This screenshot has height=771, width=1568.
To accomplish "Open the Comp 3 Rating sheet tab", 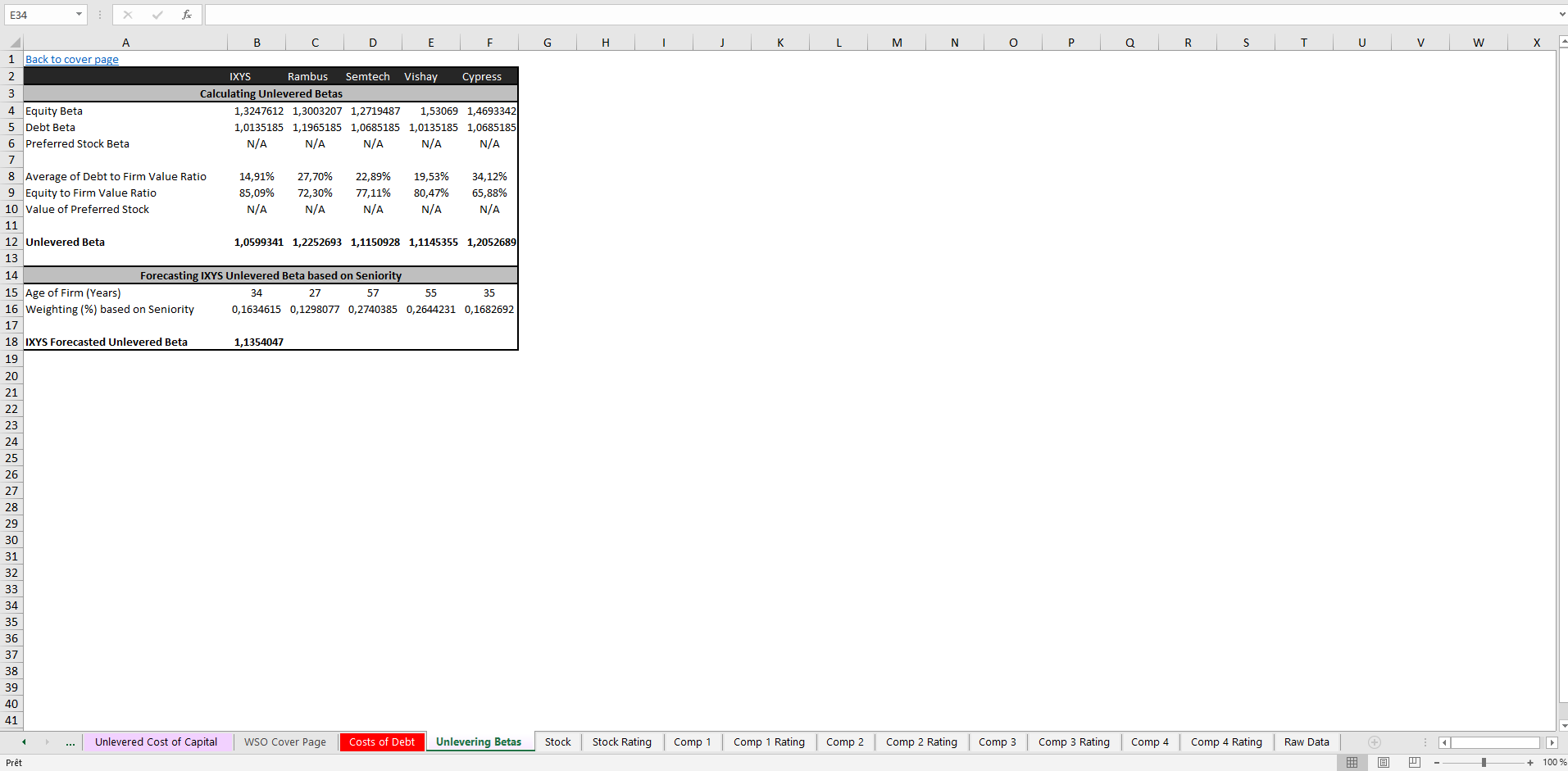I will pyautogui.click(x=1074, y=742).
